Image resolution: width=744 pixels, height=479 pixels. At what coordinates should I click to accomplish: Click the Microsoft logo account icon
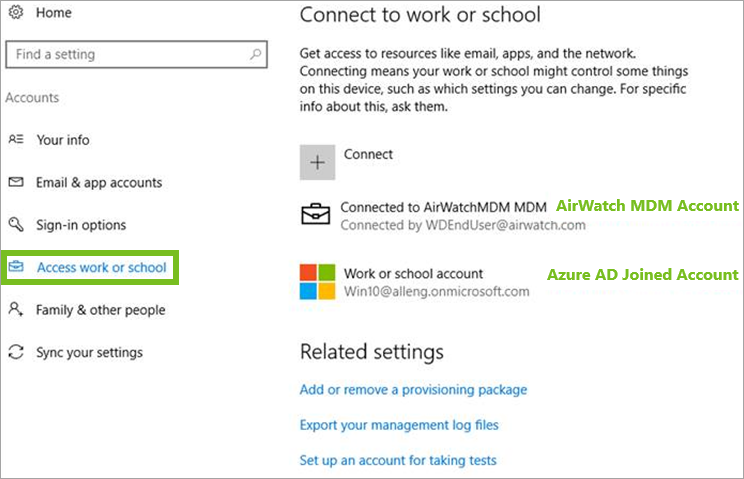[317, 282]
